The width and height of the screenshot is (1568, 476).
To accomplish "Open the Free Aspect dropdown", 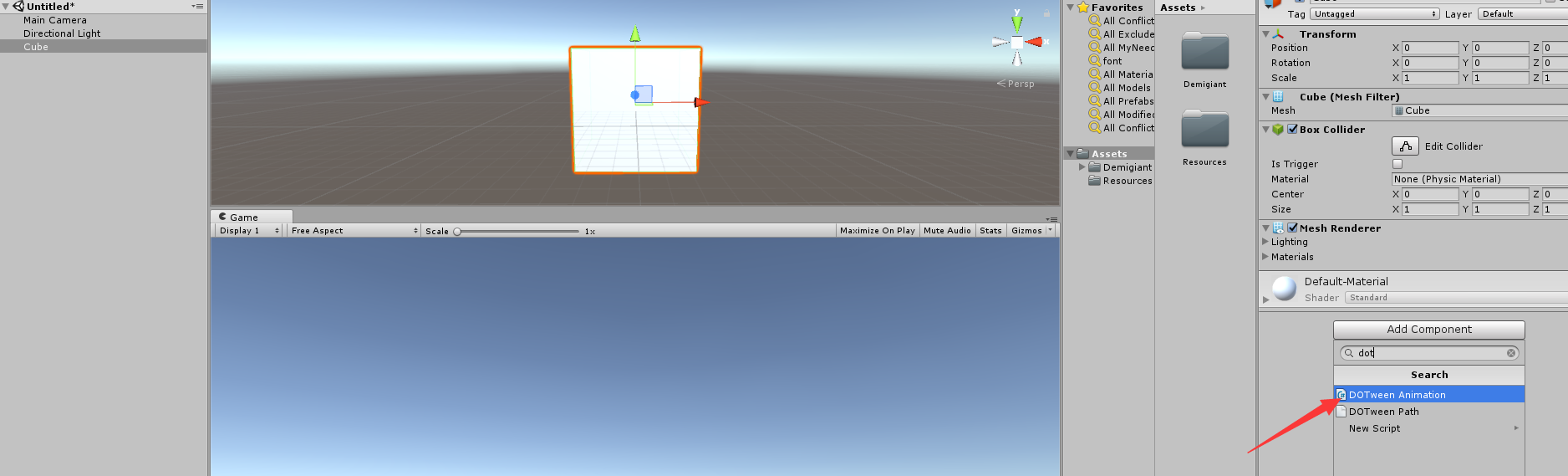I will coord(354,231).
